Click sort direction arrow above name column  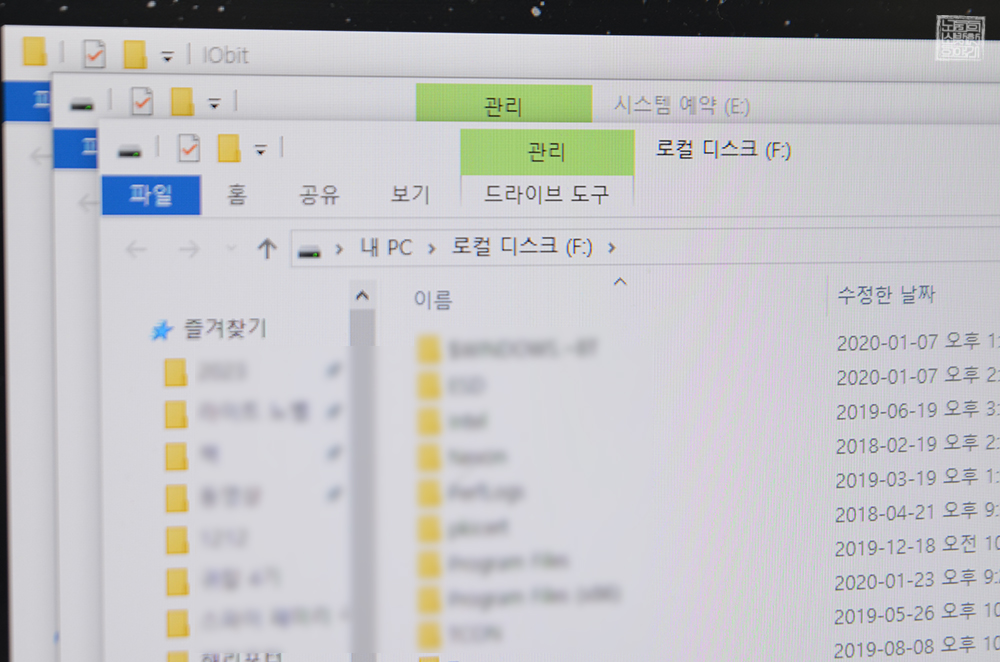tap(620, 281)
